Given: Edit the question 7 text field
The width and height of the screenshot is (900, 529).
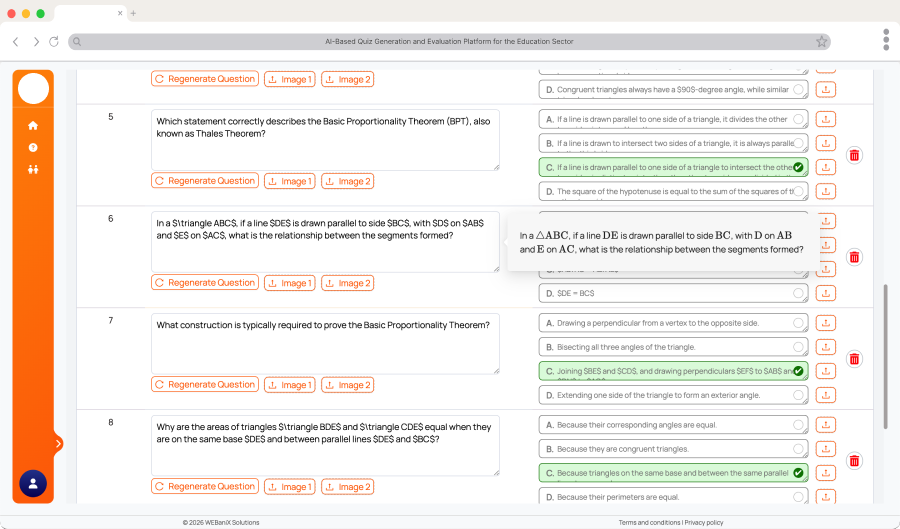Looking at the screenshot, I should 325,343.
